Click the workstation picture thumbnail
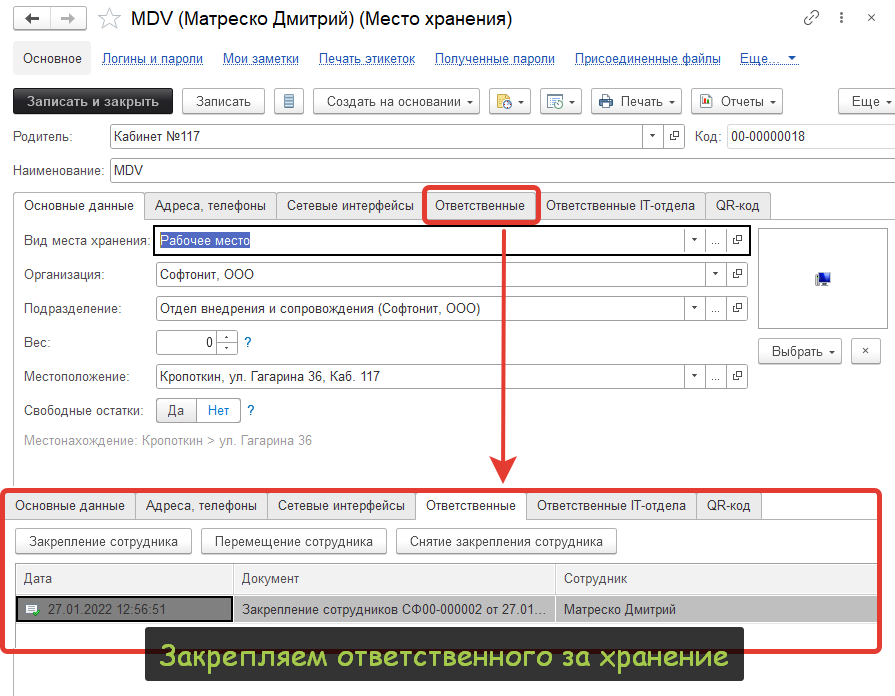 [x=822, y=279]
